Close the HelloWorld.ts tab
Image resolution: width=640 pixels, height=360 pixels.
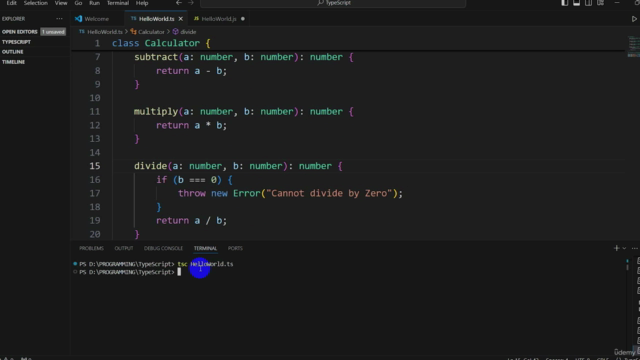pos(180,19)
